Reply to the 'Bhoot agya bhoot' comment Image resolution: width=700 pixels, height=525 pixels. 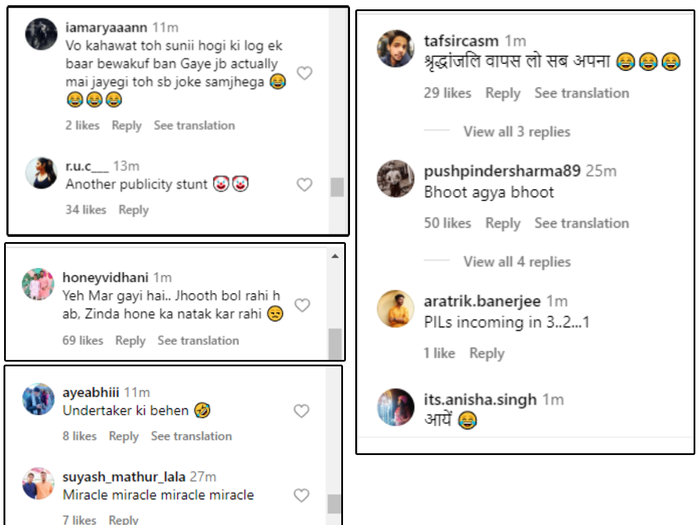click(x=502, y=223)
